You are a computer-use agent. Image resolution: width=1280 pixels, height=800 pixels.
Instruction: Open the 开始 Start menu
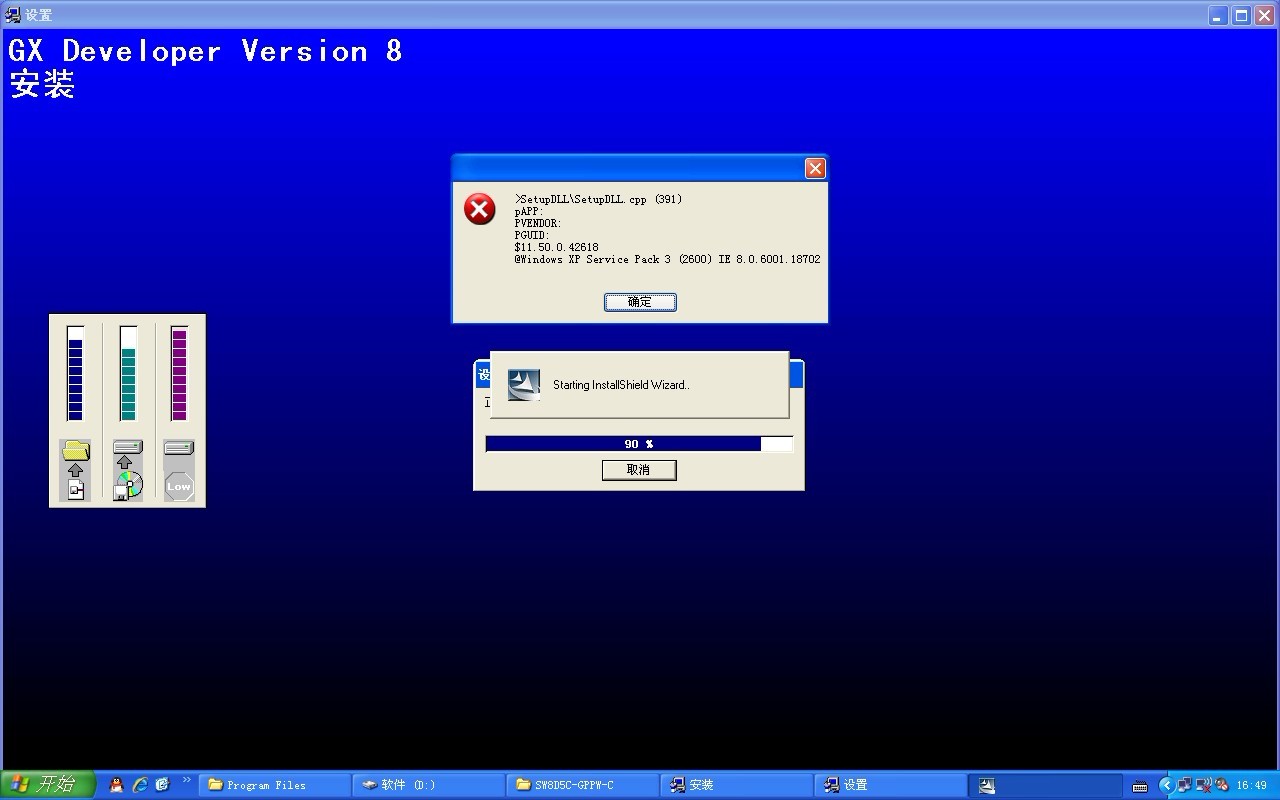click(x=48, y=785)
